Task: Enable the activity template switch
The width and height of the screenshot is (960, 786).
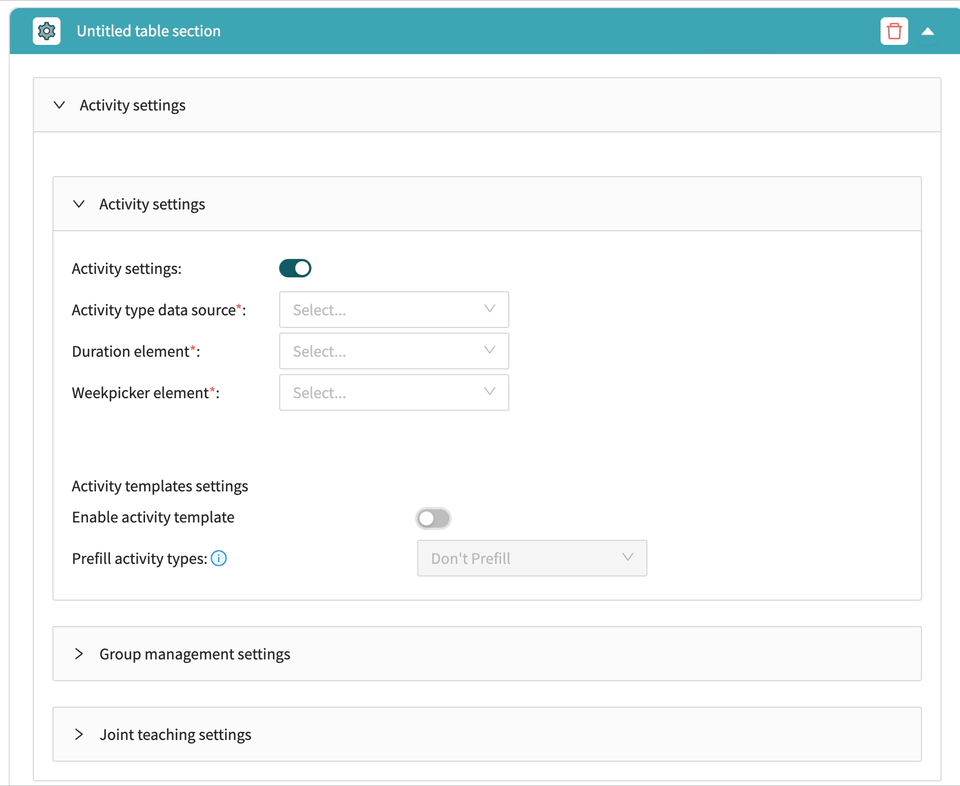Action: coord(433,518)
